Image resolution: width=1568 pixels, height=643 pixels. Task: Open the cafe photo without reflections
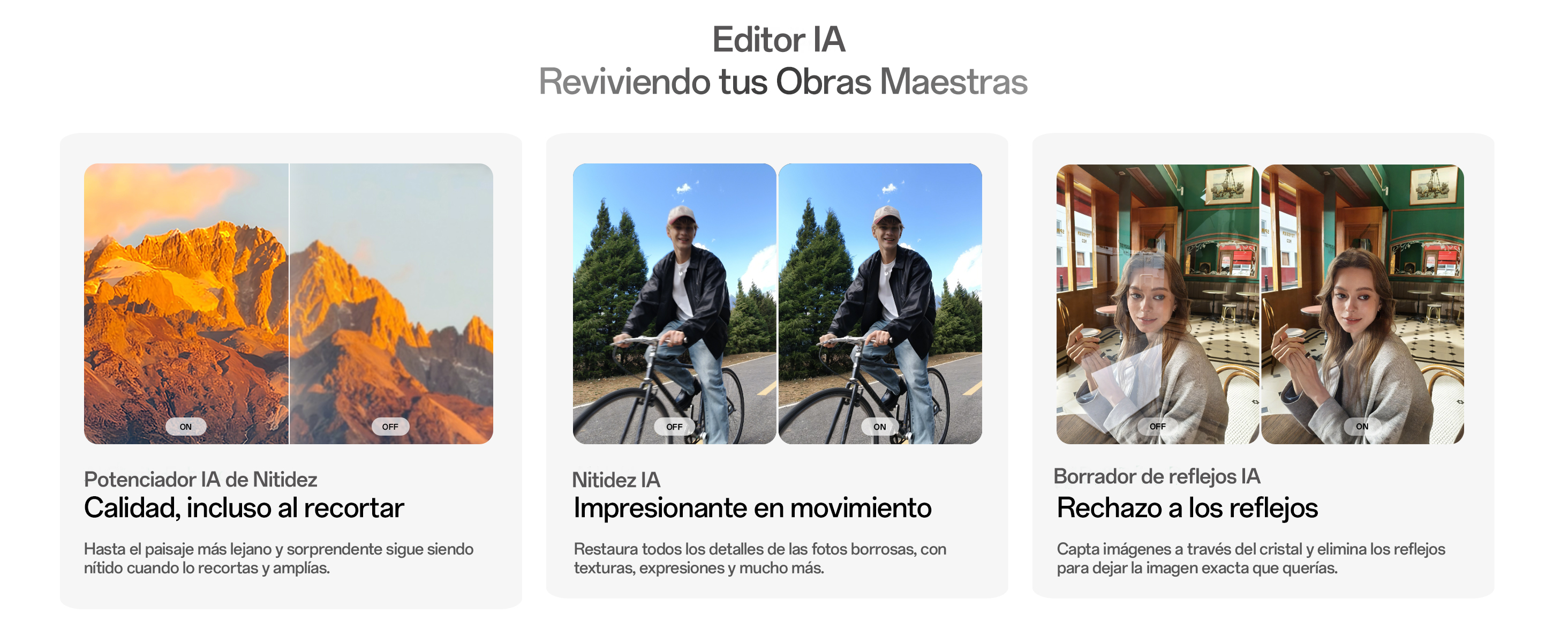[1362, 303]
